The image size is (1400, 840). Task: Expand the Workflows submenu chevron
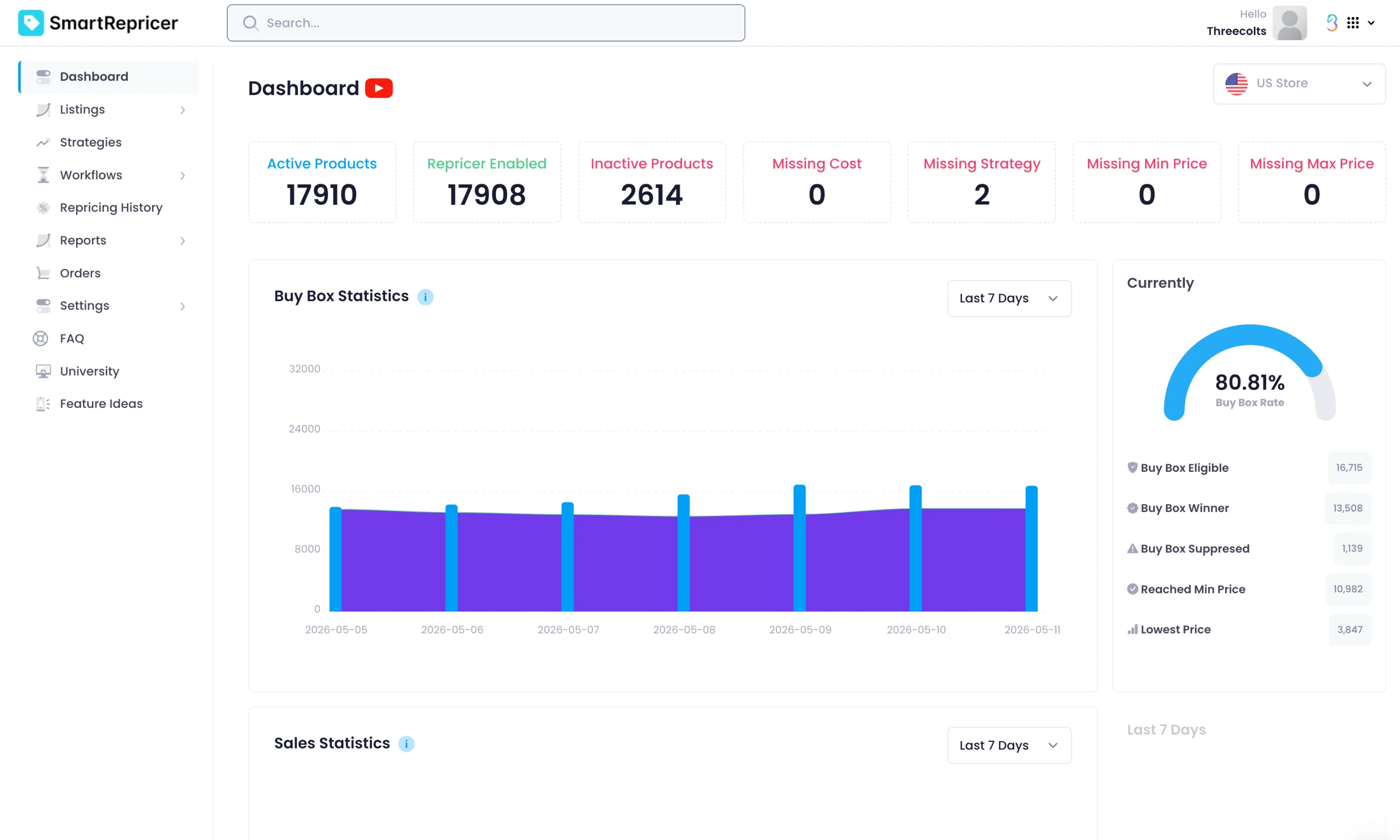click(183, 175)
